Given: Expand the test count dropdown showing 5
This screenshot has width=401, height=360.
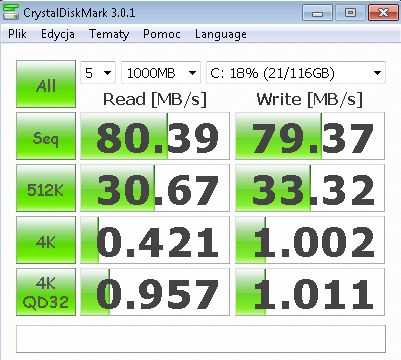Looking at the screenshot, I should pos(98,73).
